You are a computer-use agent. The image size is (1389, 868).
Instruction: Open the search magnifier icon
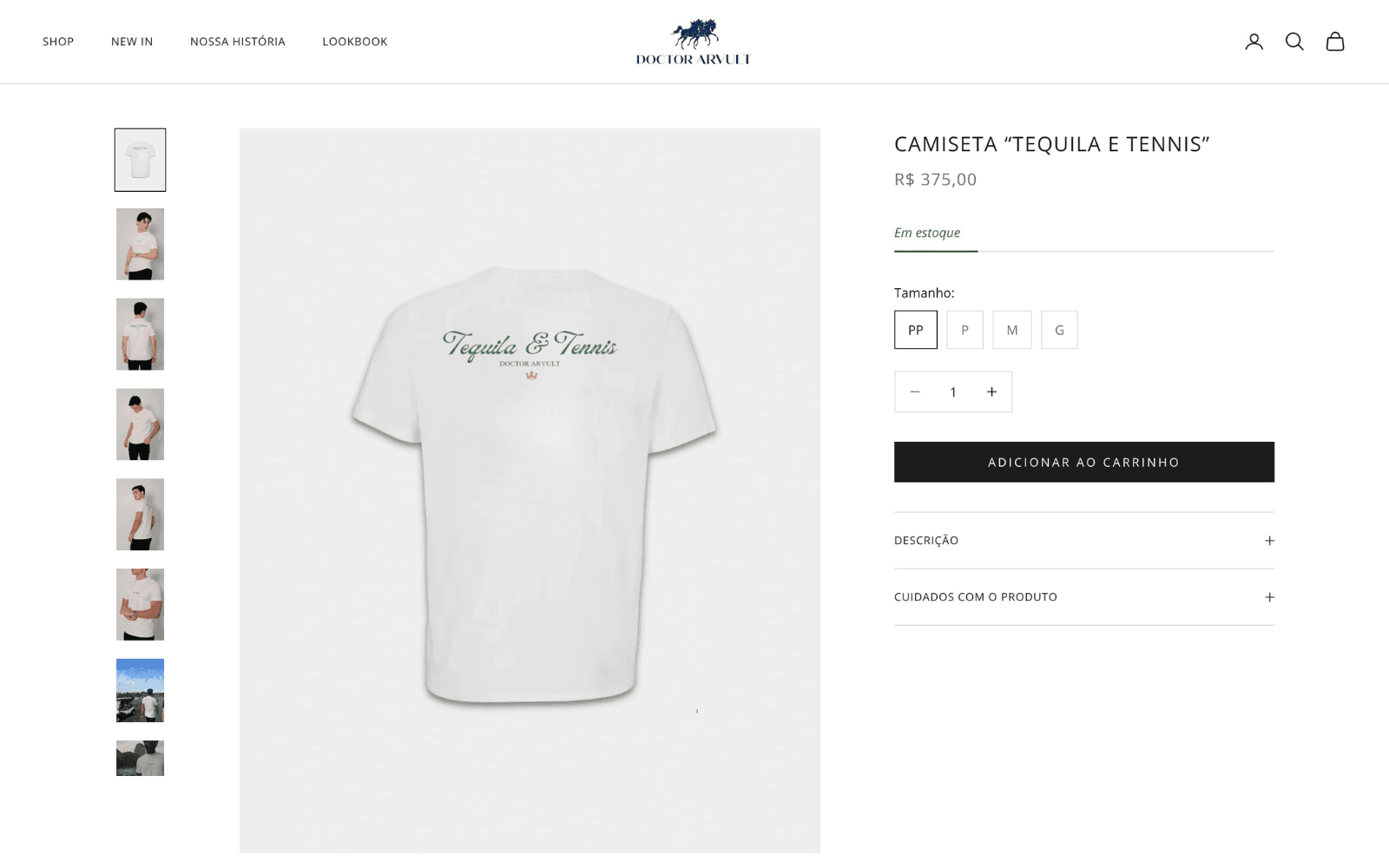coord(1294,42)
